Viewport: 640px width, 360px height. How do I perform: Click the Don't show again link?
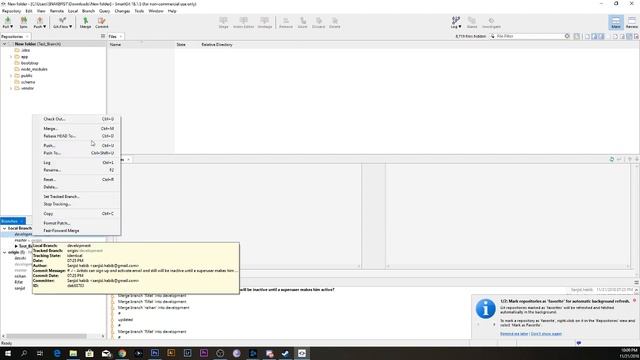pos(546,334)
